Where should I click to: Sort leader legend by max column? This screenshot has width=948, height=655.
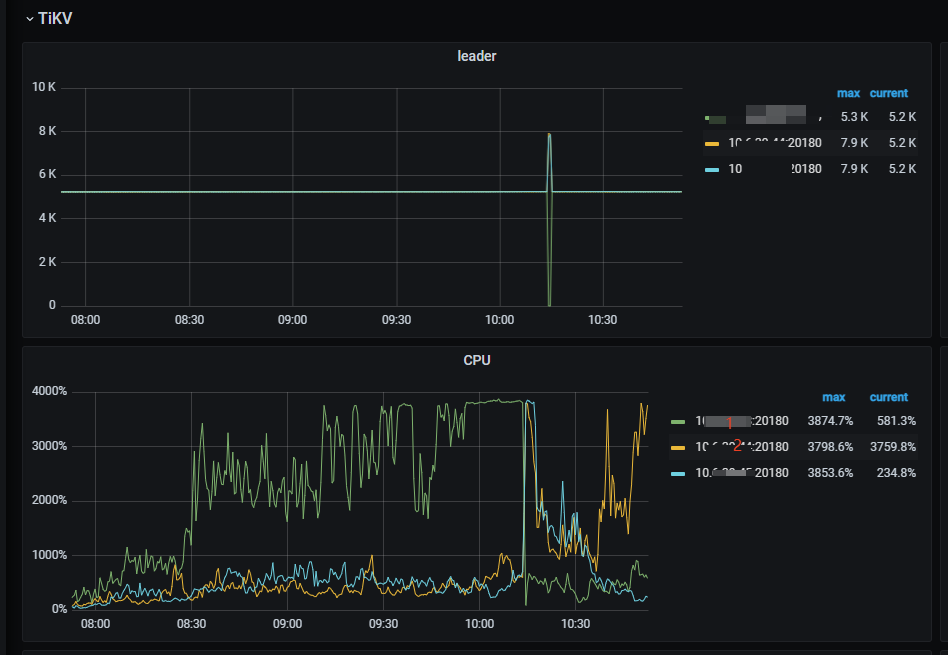[x=848, y=93]
